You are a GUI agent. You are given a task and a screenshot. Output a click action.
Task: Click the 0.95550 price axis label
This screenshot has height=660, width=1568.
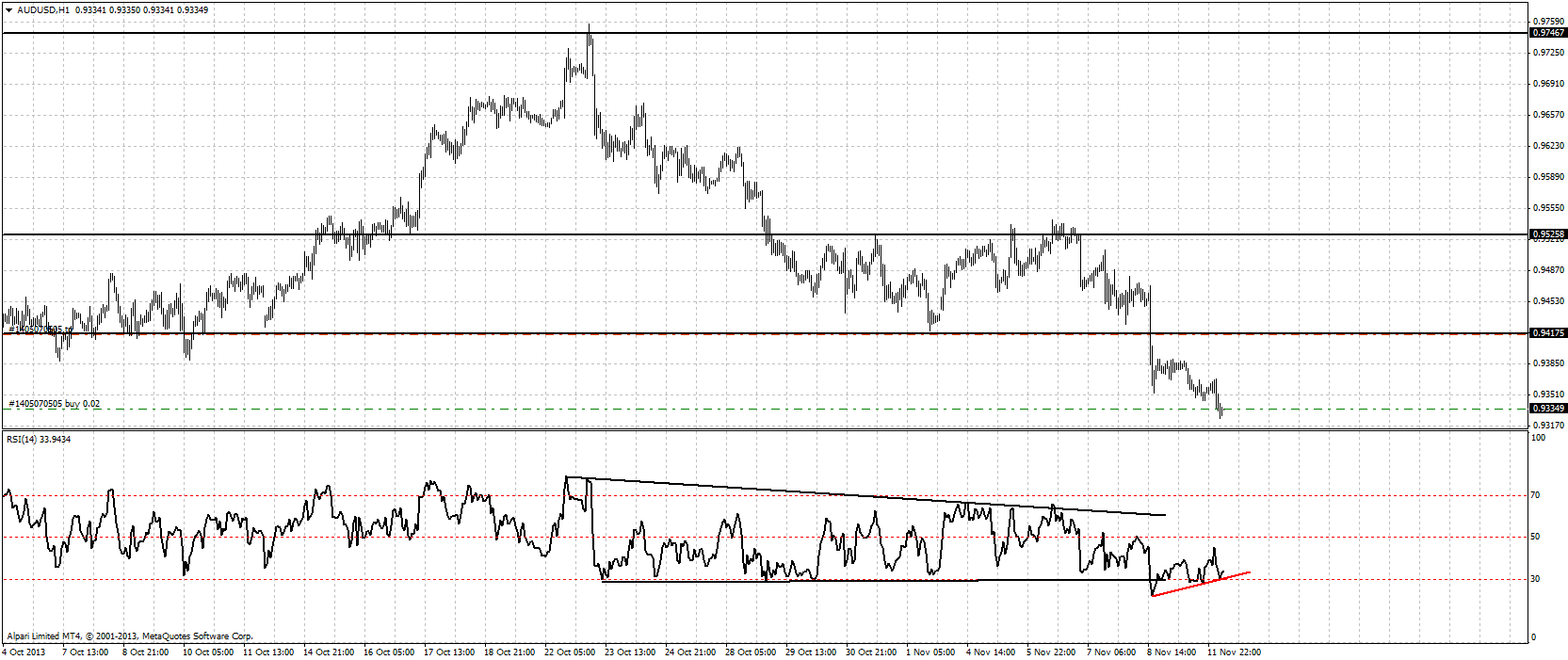click(1549, 208)
